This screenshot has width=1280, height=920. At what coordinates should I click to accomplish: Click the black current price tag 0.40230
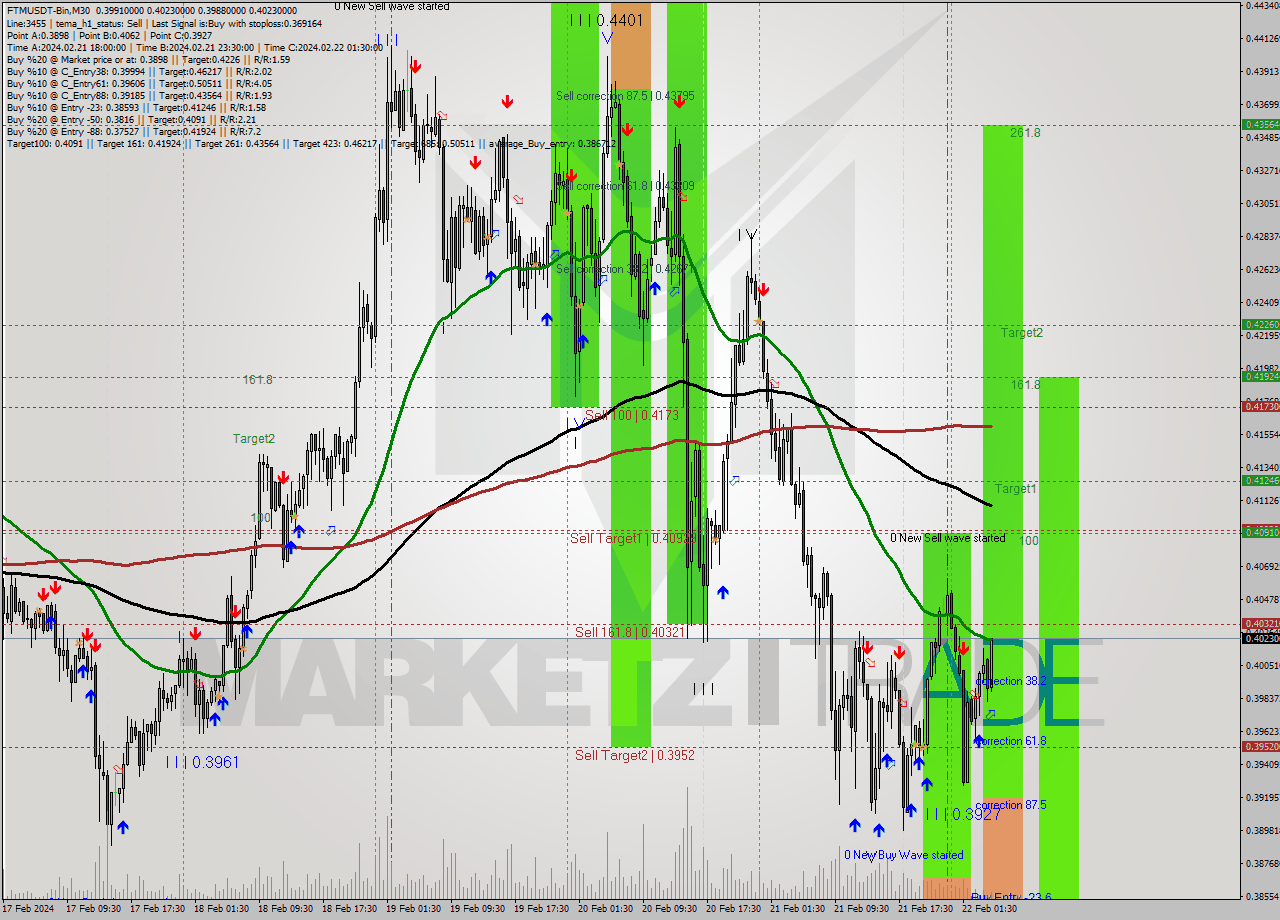[x=1260, y=638]
